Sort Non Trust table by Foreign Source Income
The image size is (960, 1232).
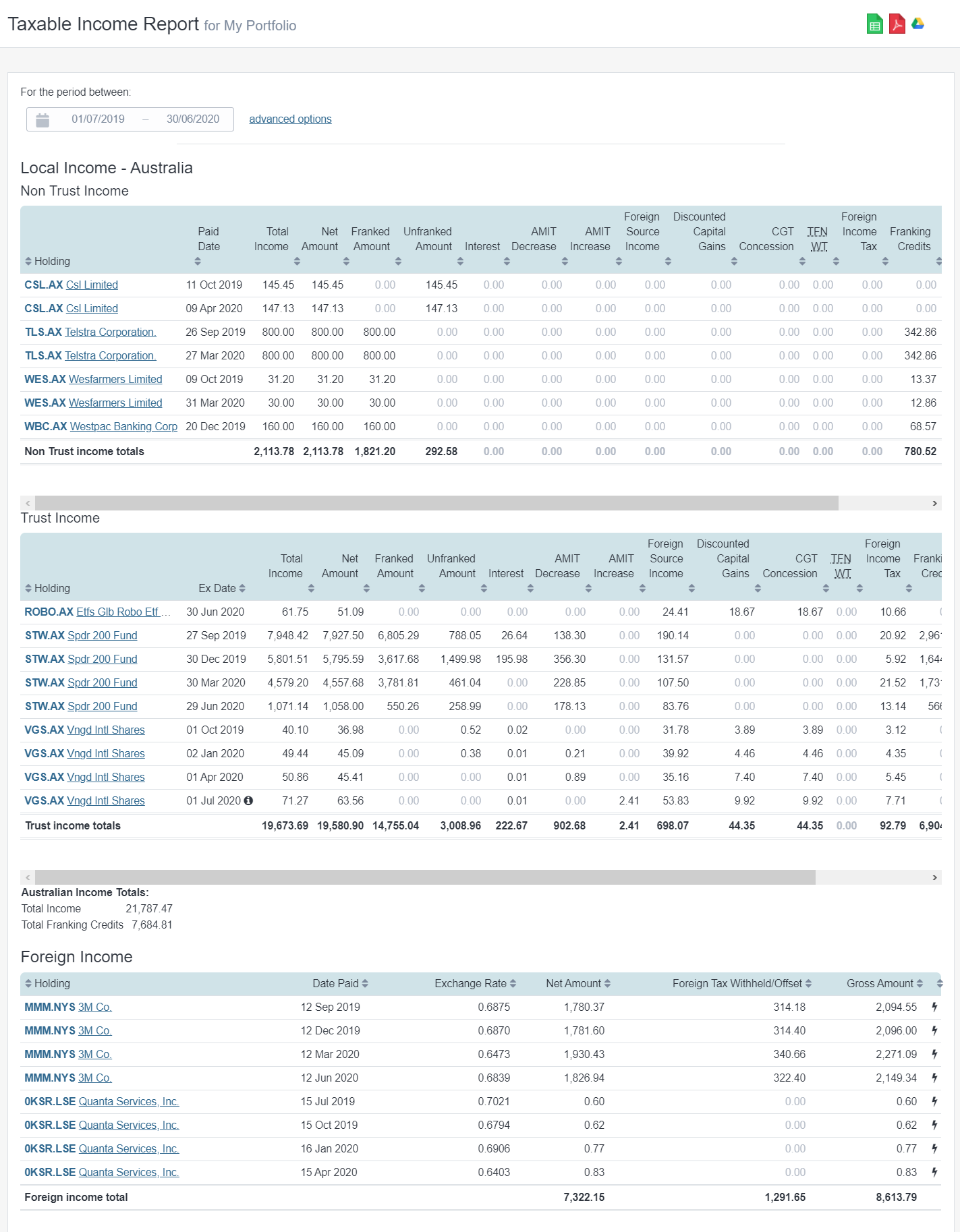point(668,262)
